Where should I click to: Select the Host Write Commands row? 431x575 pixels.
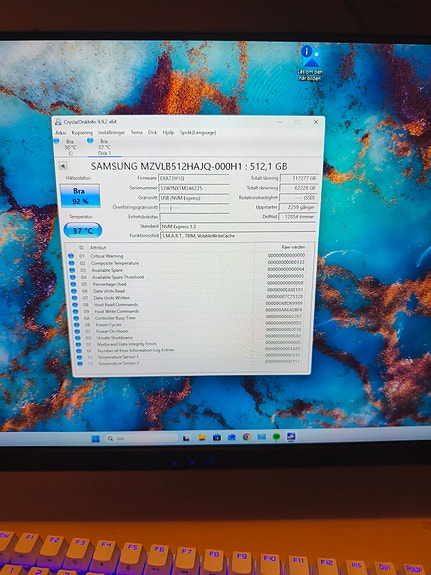188,311
